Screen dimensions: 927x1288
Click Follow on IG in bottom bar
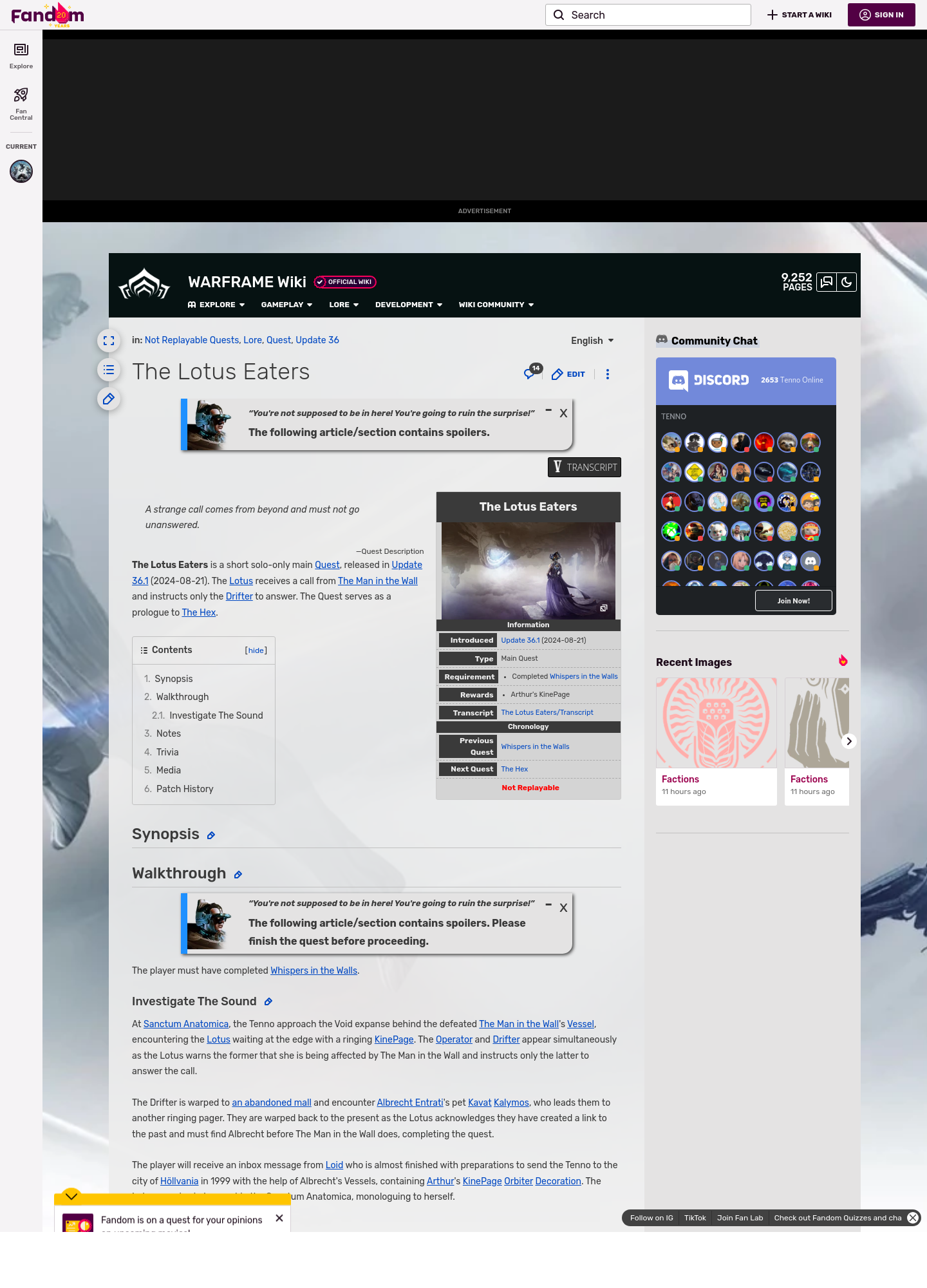(x=651, y=1218)
